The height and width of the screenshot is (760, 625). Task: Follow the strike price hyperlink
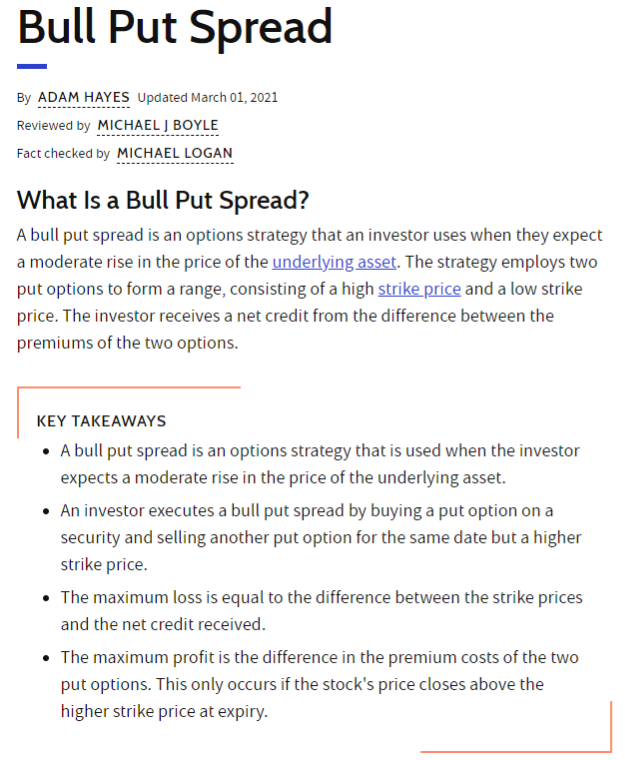pos(419,289)
